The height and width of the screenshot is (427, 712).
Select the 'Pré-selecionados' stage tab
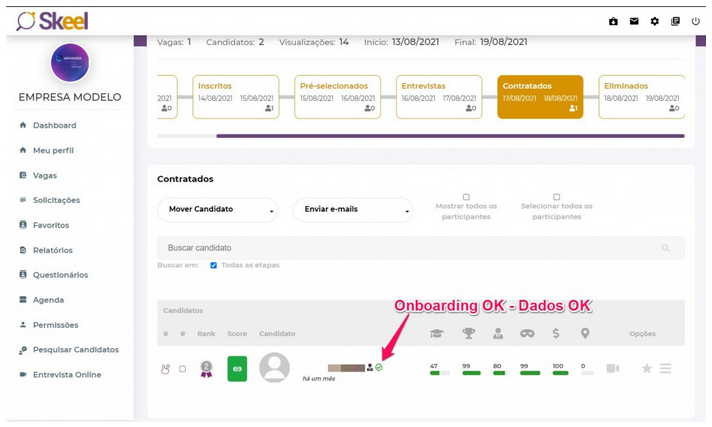tap(337, 96)
